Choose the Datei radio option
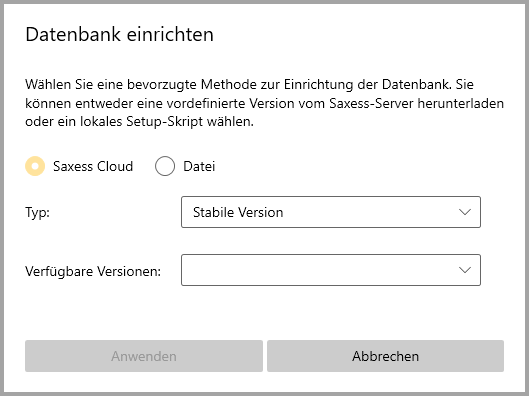 coord(165,166)
